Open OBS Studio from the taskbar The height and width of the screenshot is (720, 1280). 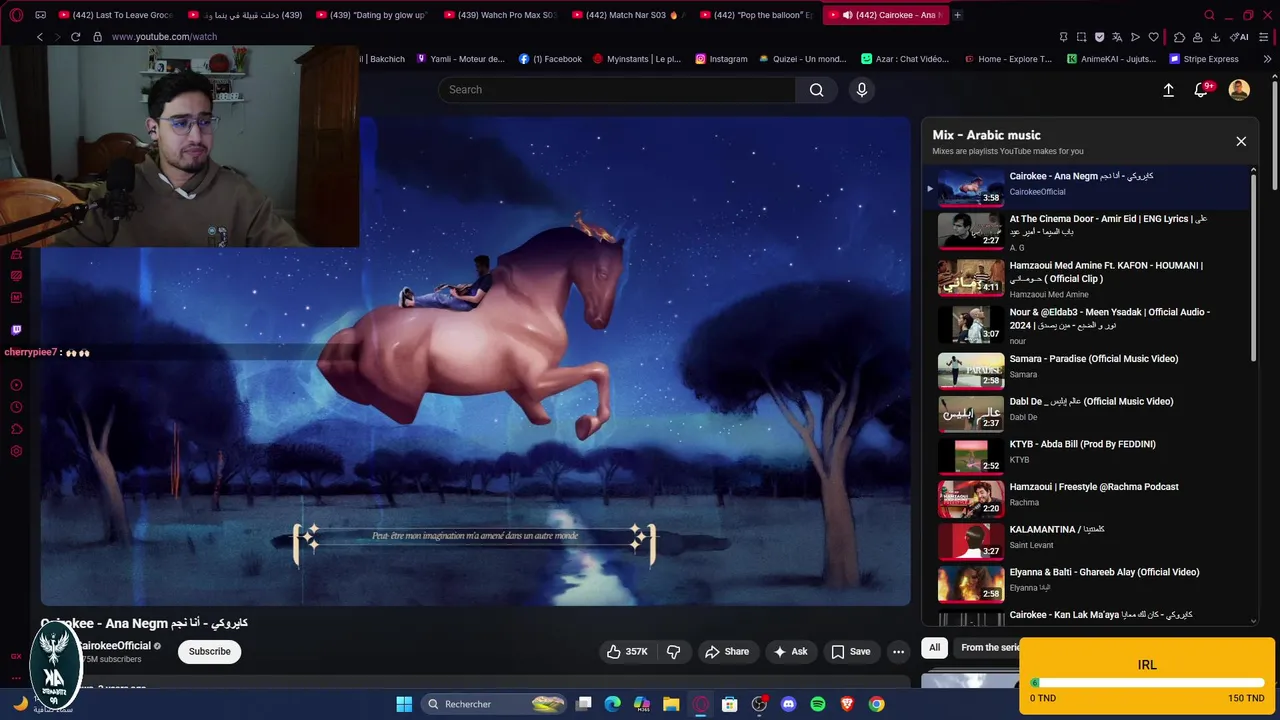point(759,704)
